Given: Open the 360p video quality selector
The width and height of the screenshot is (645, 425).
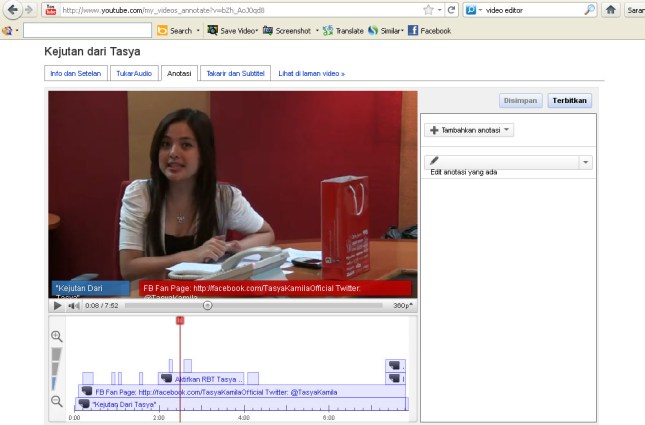Looking at the screenshot, I should 402,305.
